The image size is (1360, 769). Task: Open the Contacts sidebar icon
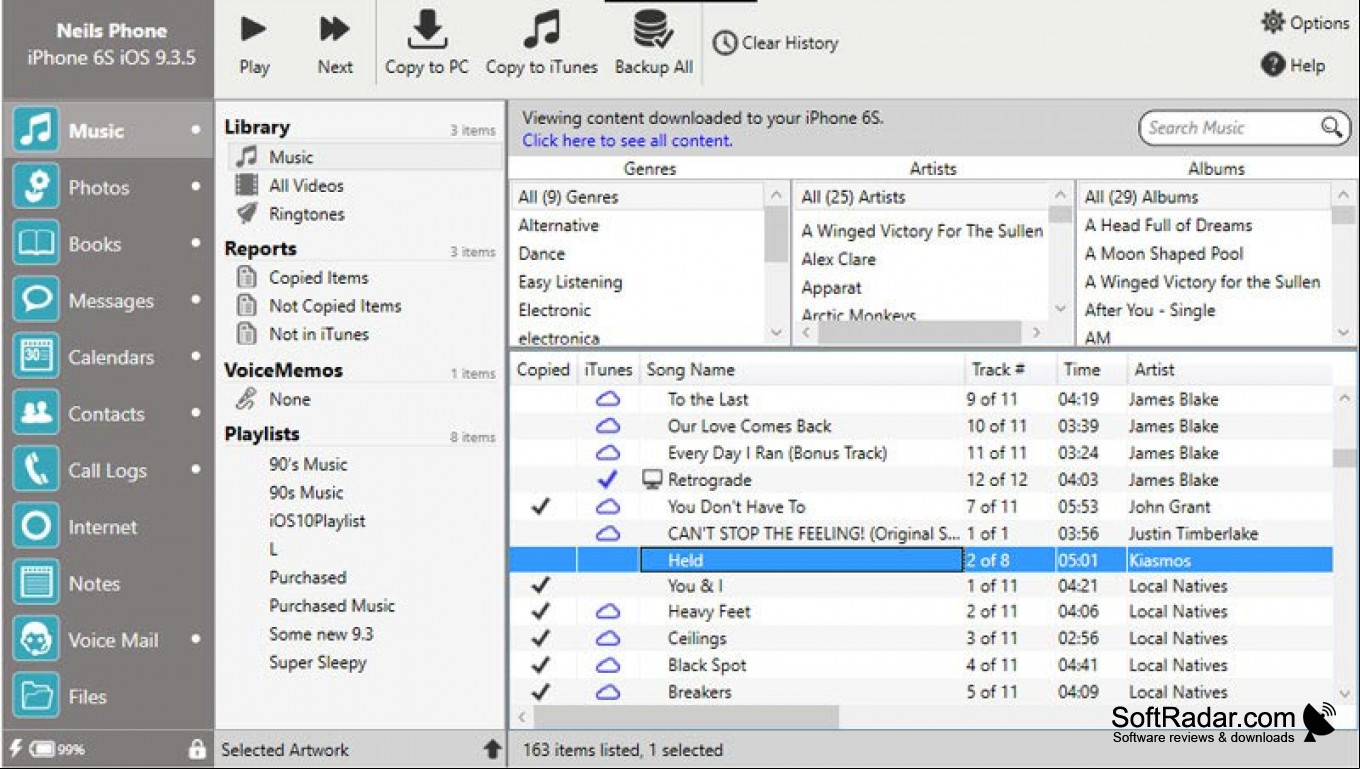(36, 413)
